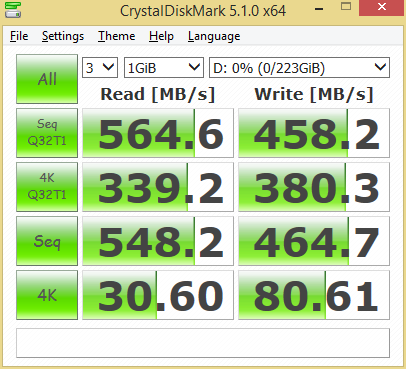Close the CrystalDiskMark window

click(382, 7)
